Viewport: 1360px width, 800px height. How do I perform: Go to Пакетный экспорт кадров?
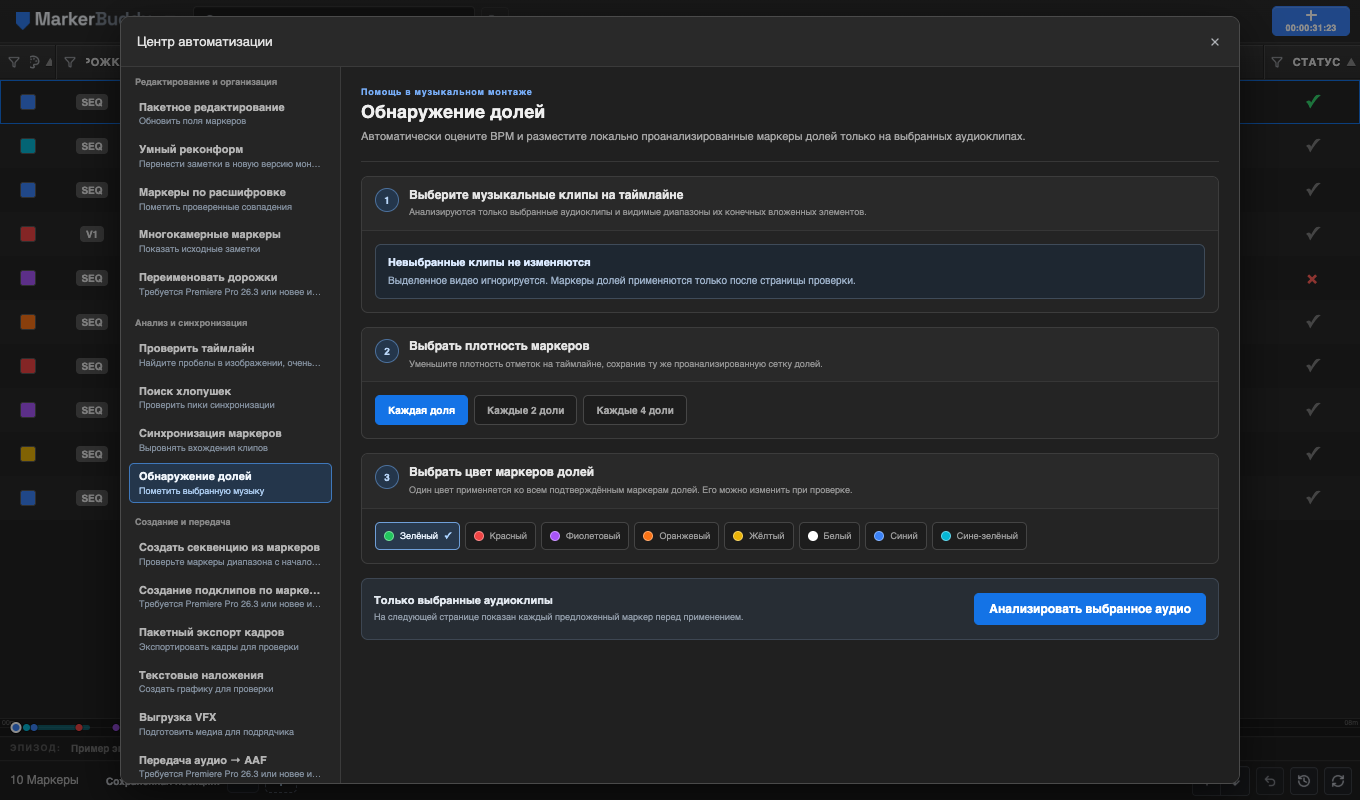click(230, 639)
